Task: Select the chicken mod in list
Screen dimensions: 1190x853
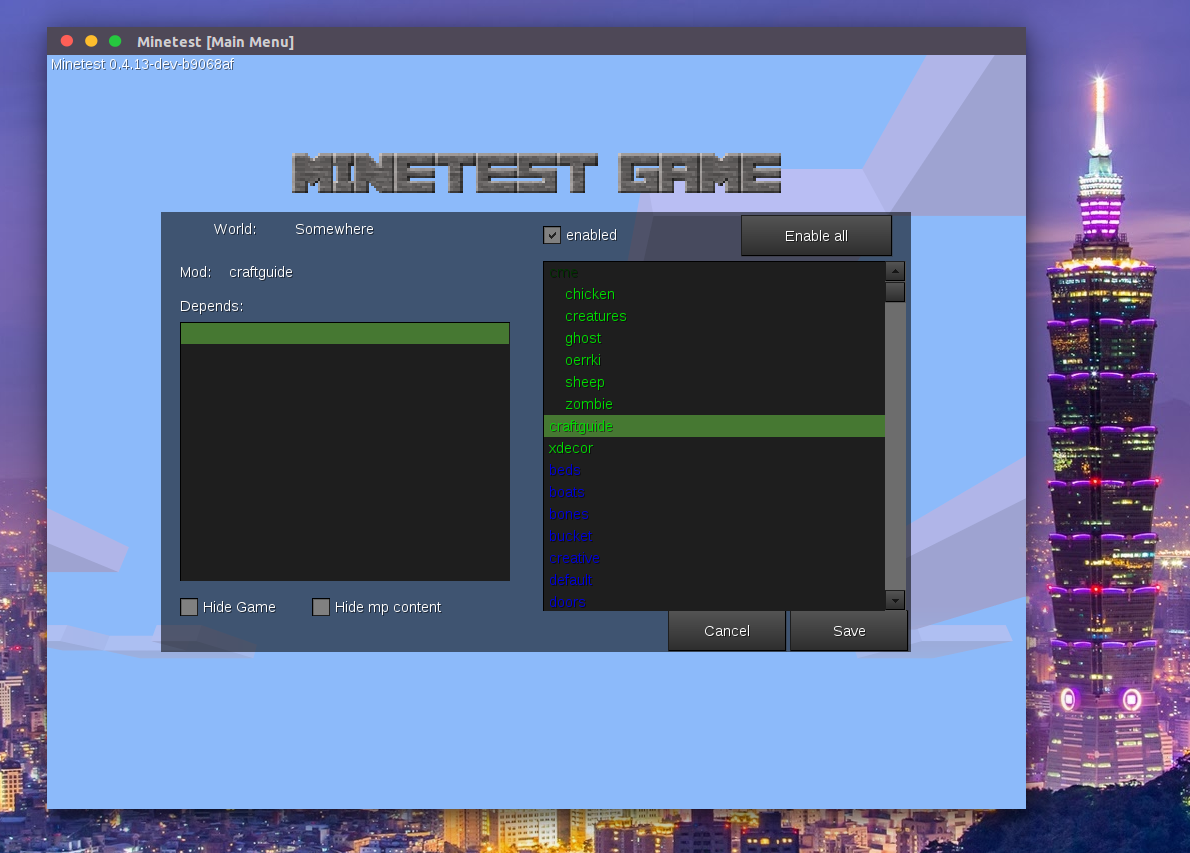Action: point(589,294)
